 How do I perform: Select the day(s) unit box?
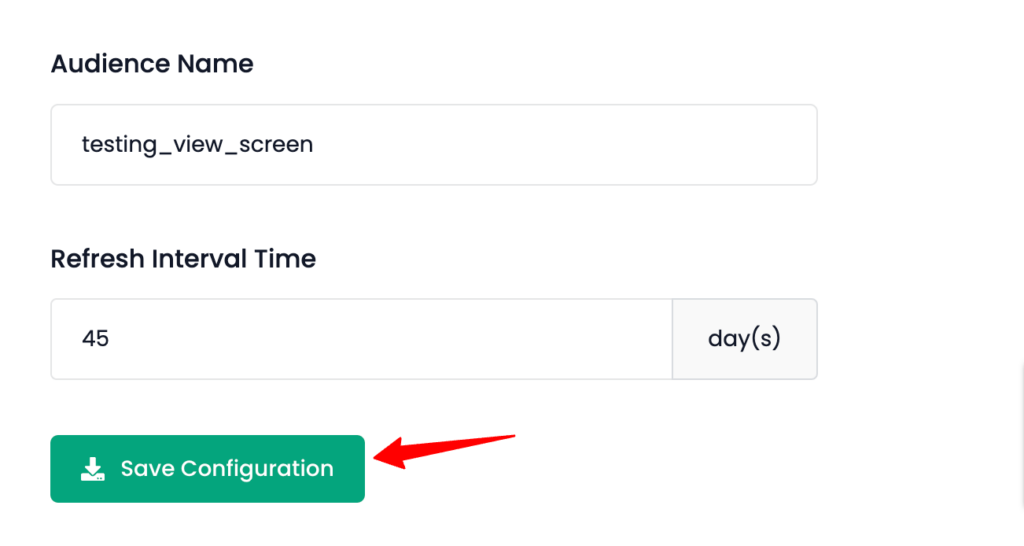point(744,339)
